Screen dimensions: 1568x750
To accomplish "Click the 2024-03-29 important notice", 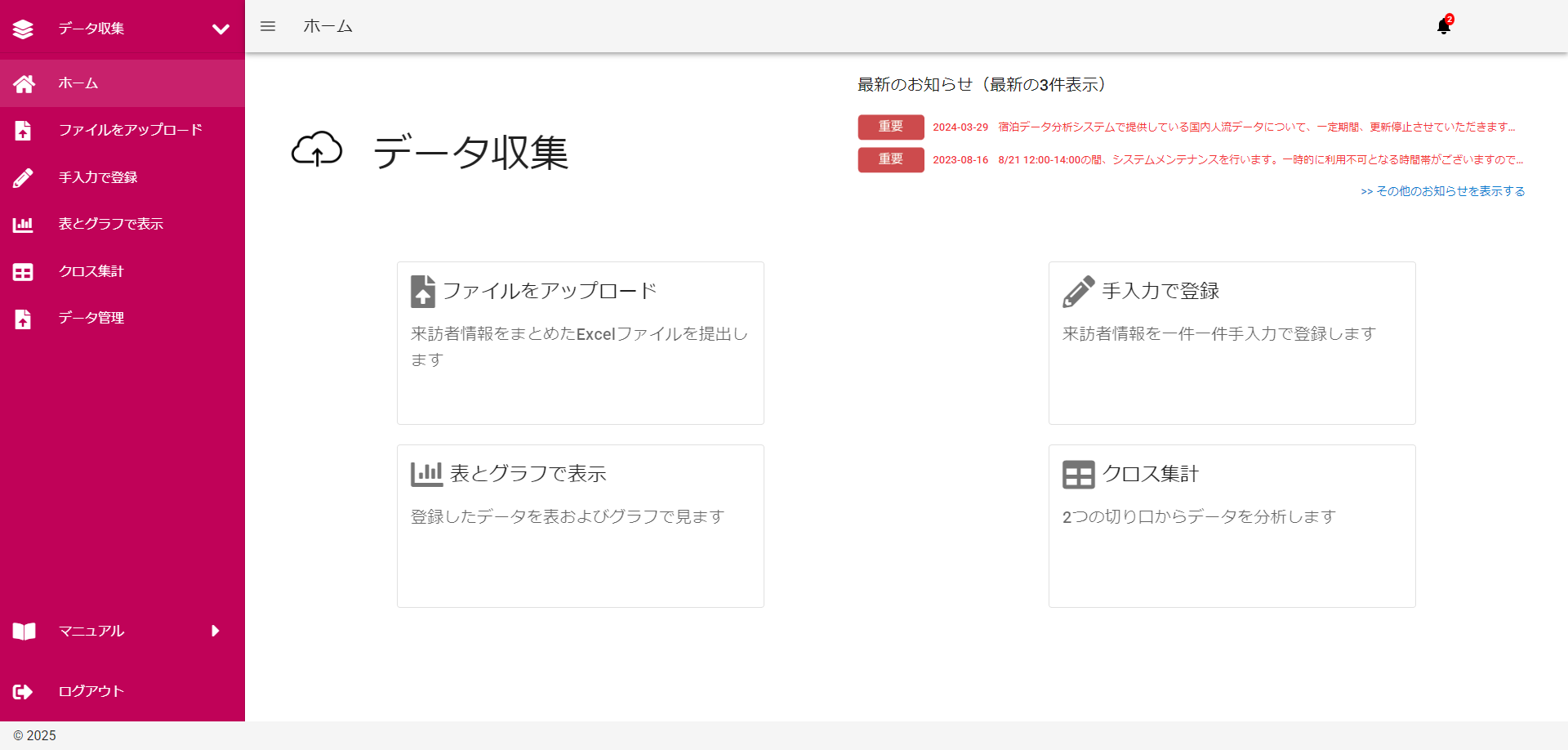I will coord(1225,127).
